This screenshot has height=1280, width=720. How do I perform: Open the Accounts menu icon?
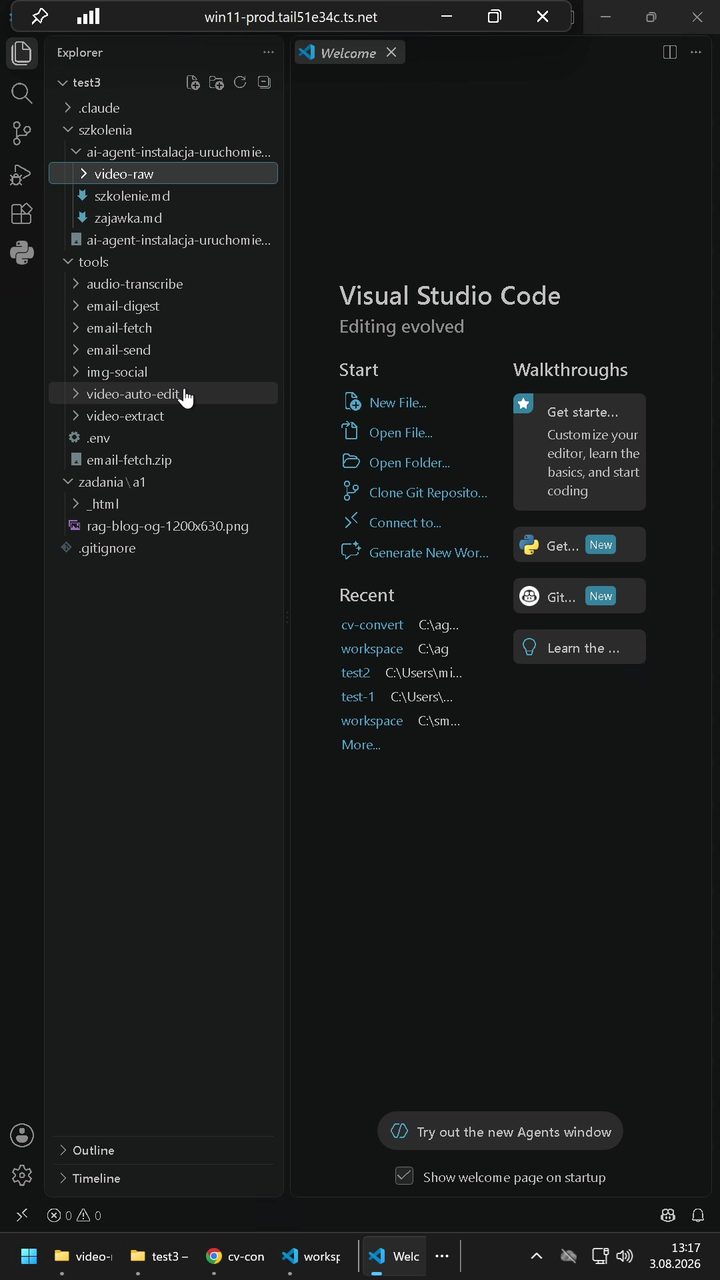tap(21, 1135)
